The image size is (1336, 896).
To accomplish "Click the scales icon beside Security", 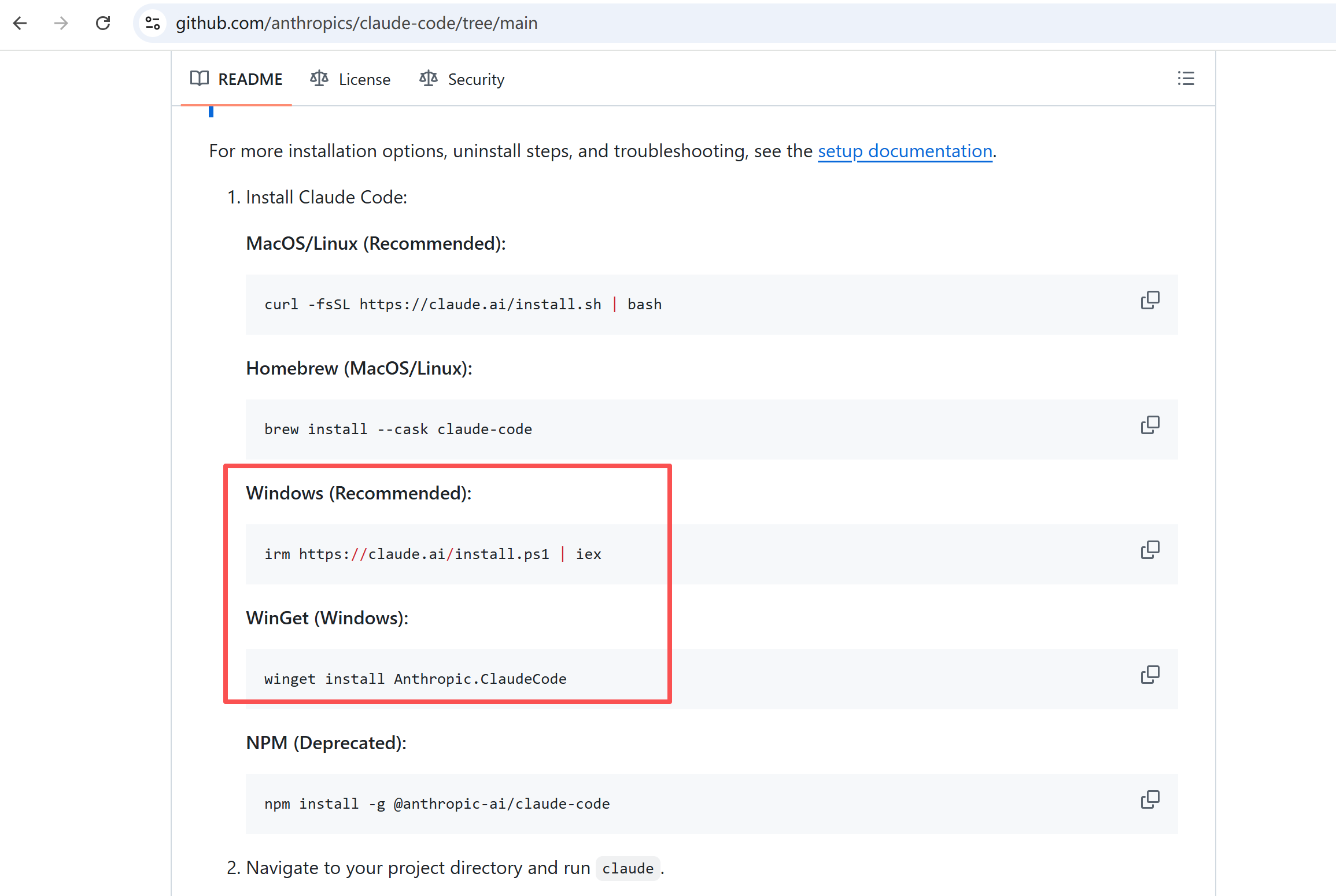I will (x=429, y=78).
